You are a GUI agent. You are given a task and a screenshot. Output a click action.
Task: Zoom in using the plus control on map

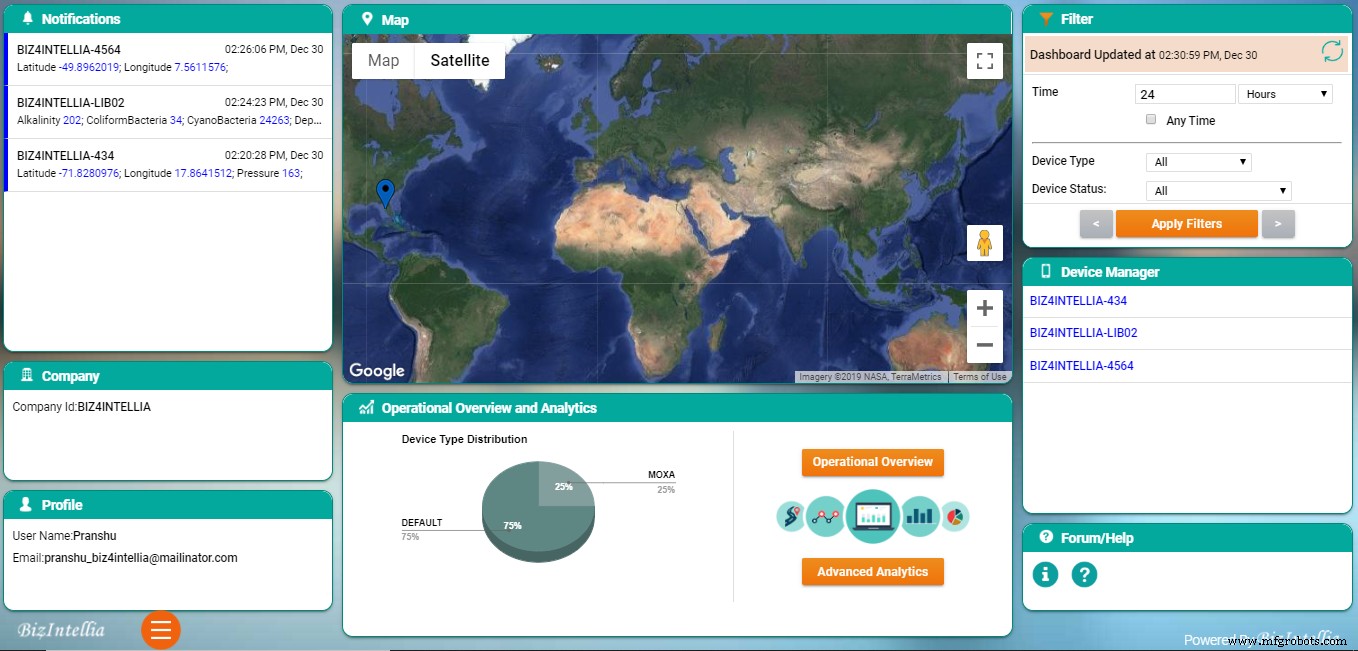[x=984, y=308]
